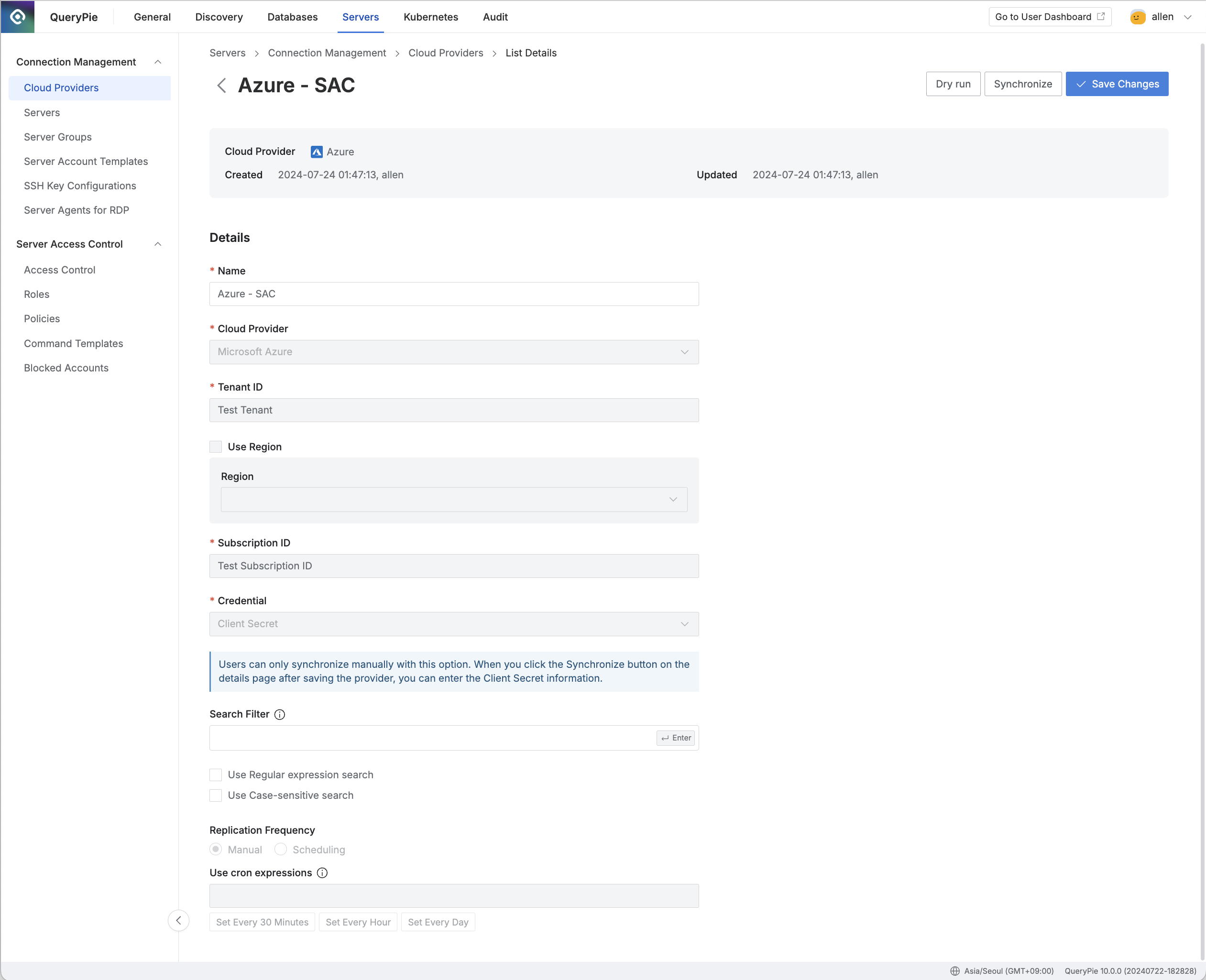Open the Region dropdown

454,500
